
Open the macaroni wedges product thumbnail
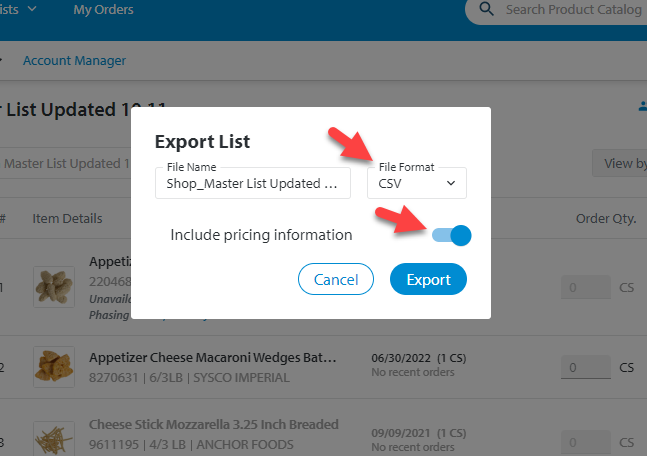click(x=54, y=367)
